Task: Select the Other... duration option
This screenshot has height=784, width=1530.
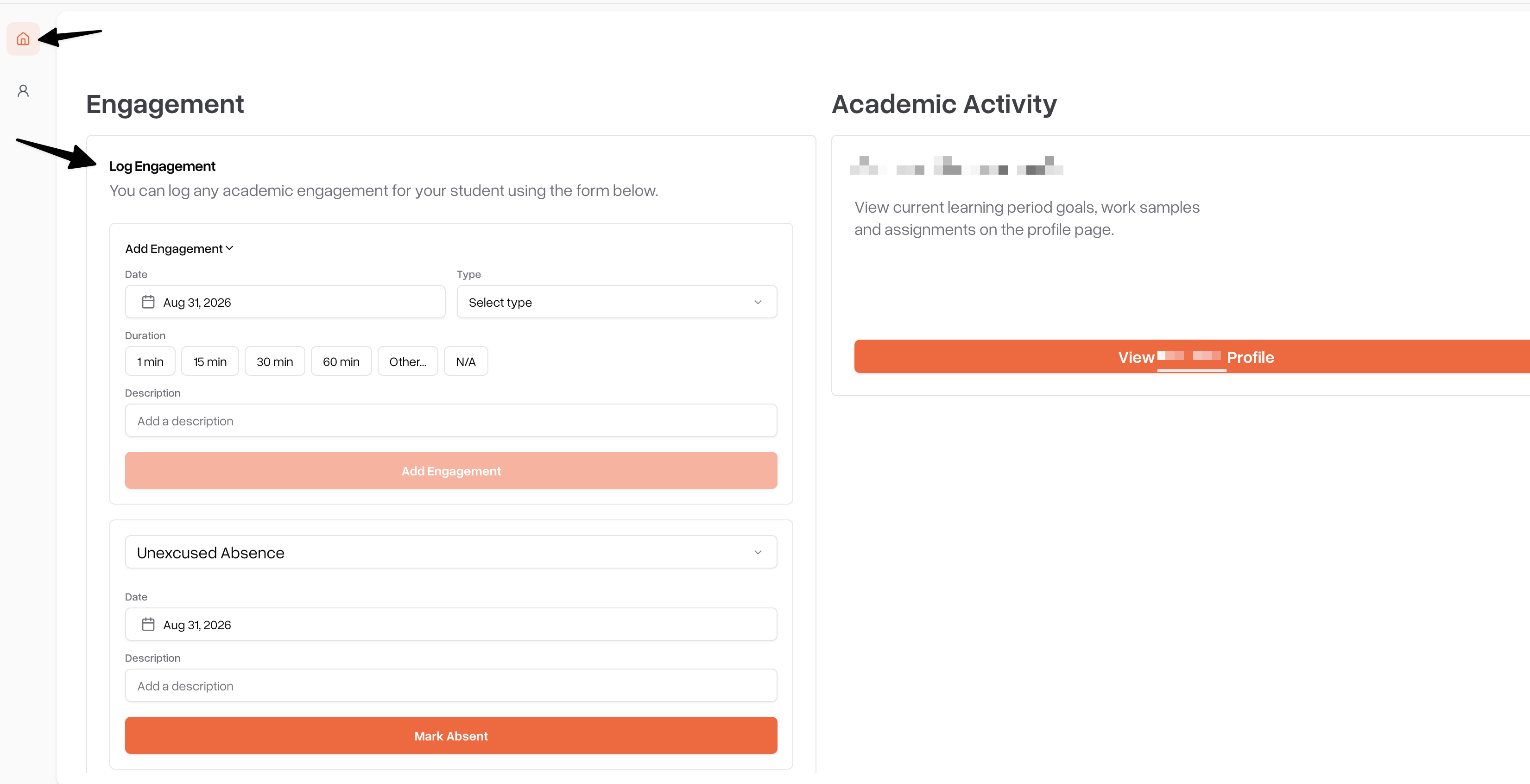Action: (x=407, y=362)
